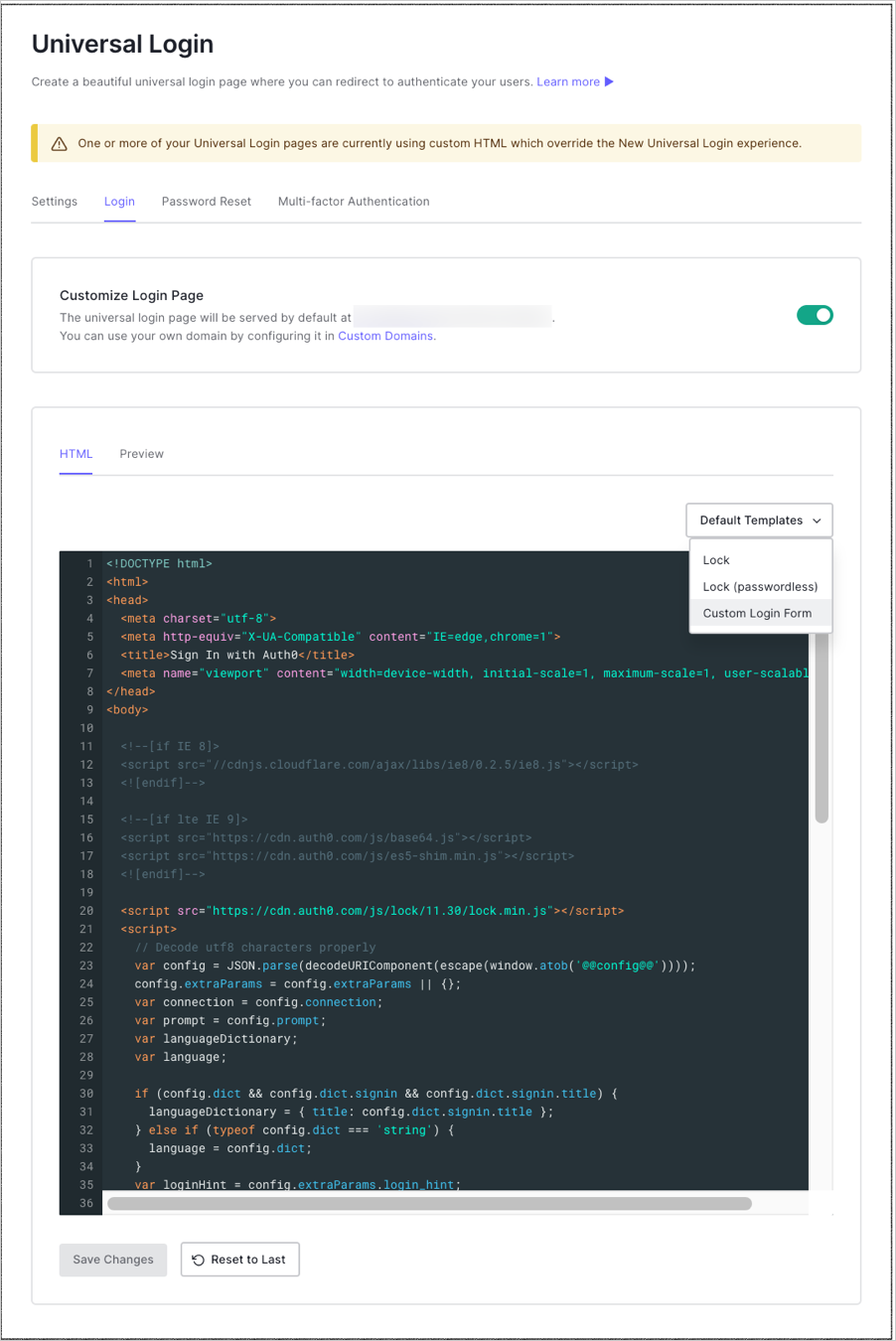Click the chevron on Default Templates

[x=818, y=520]
